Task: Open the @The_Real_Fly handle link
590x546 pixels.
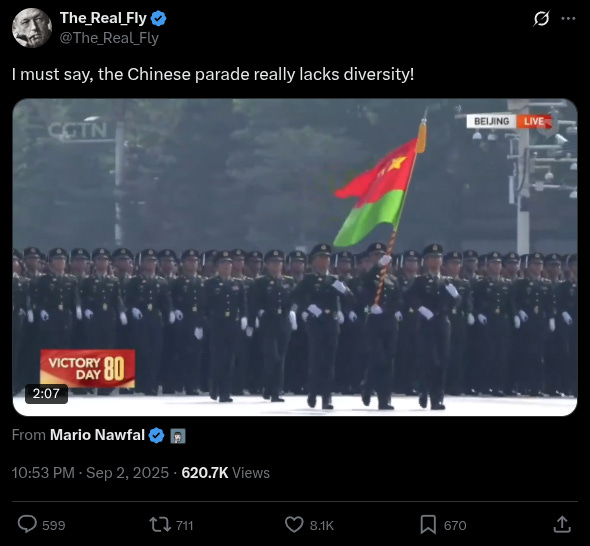Action: (109, 38)
